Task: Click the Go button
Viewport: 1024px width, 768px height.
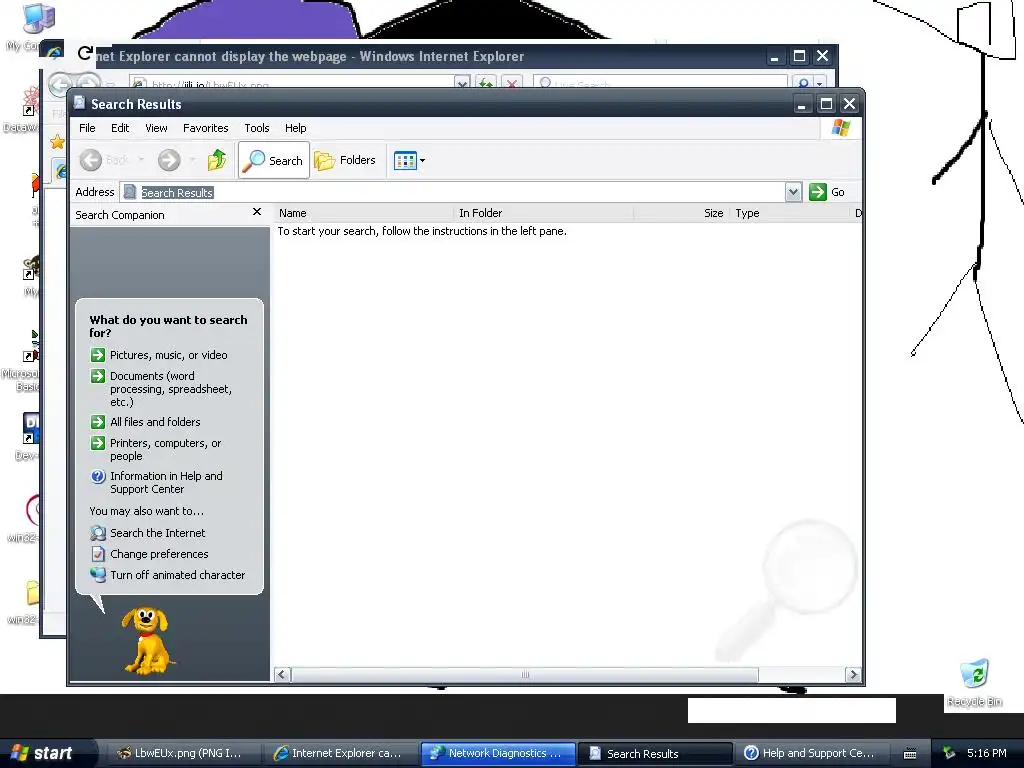Action: point(827,192)
